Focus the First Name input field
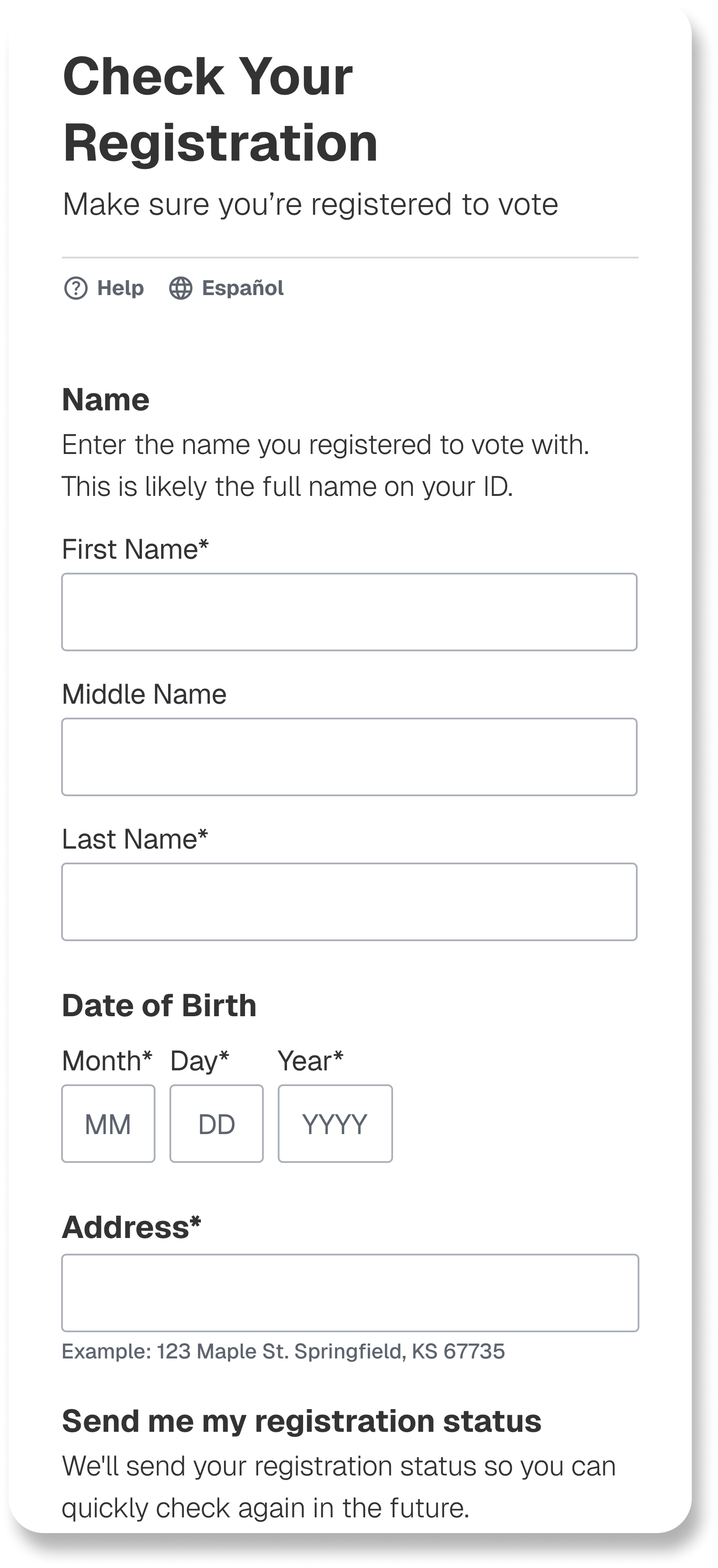Screen dimensions: 718x1568 349,612
